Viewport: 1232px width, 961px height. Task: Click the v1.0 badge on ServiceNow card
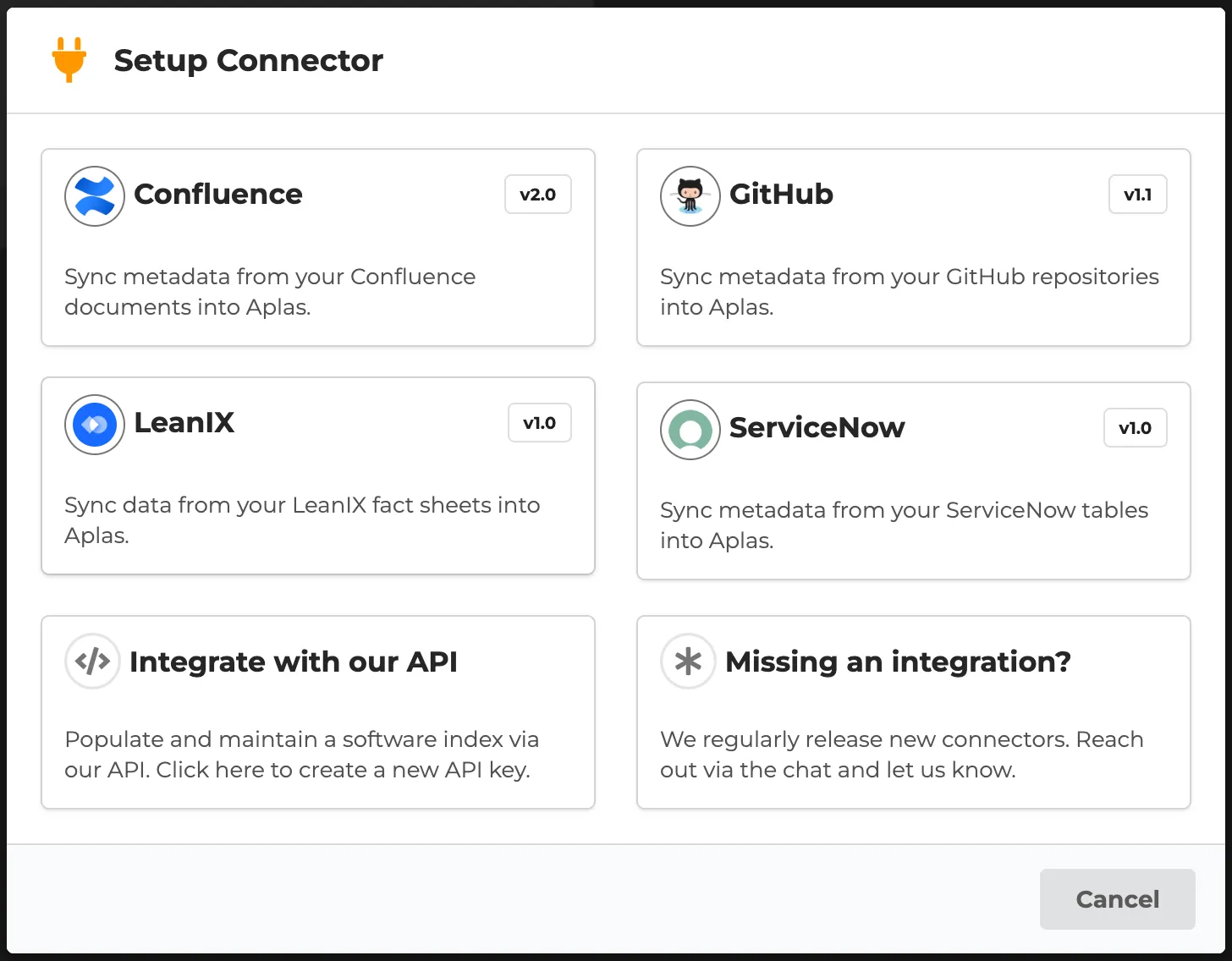[x=1136, y=428]
